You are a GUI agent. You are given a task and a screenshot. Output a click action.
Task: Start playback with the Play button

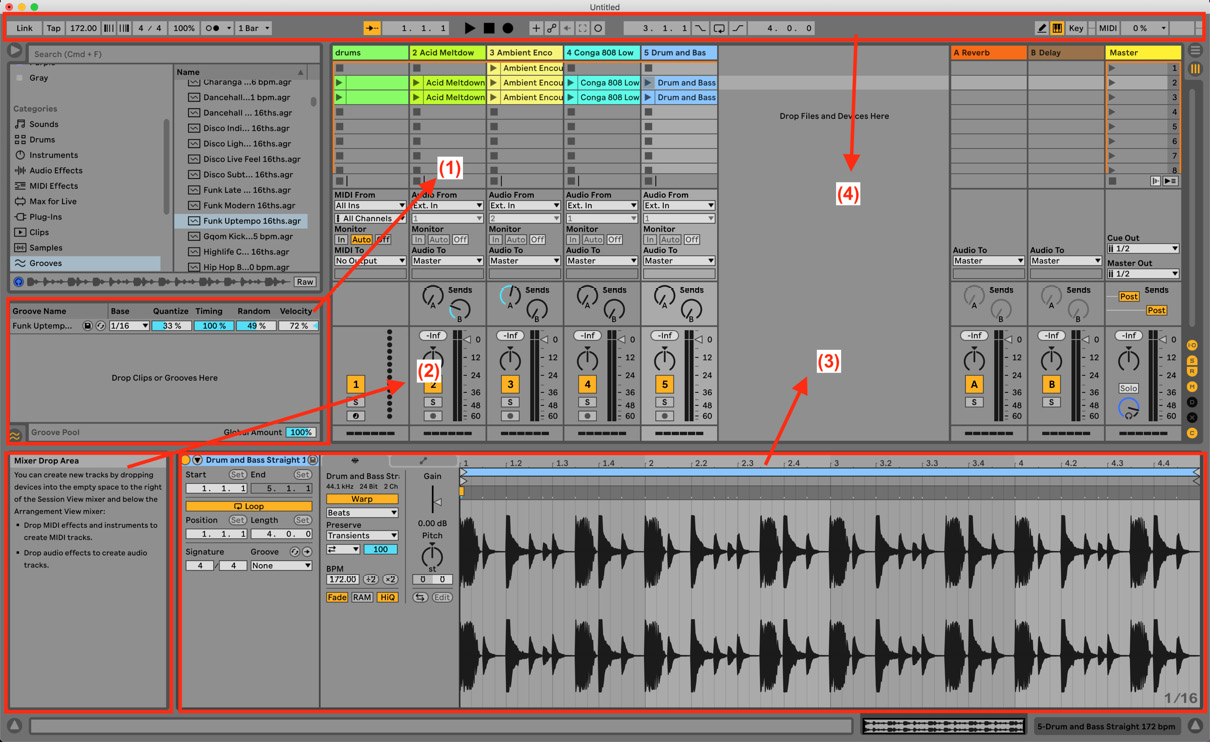[469, 28]
